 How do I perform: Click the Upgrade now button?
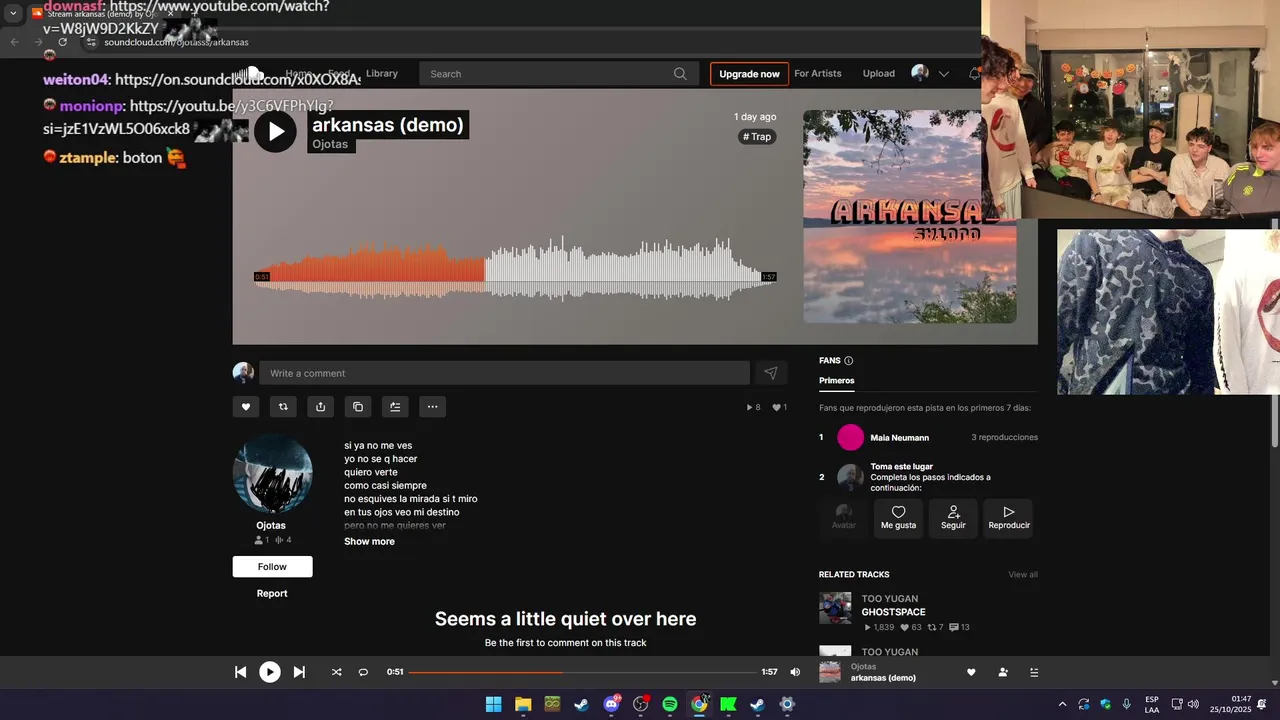749,74
